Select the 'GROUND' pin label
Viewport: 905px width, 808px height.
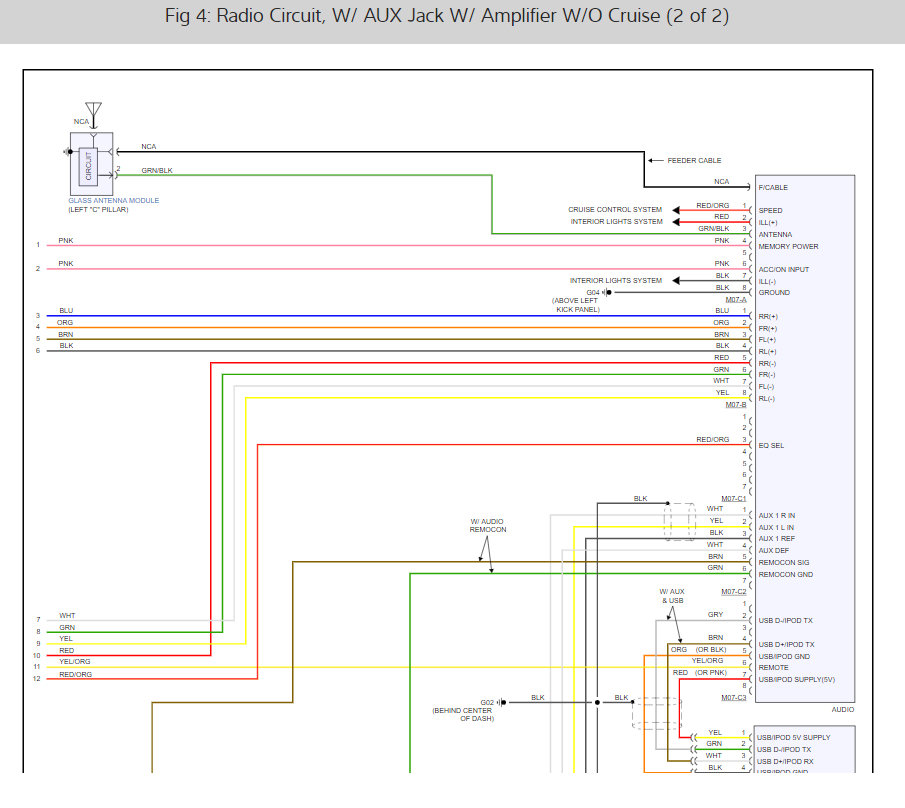pos(774,293)
